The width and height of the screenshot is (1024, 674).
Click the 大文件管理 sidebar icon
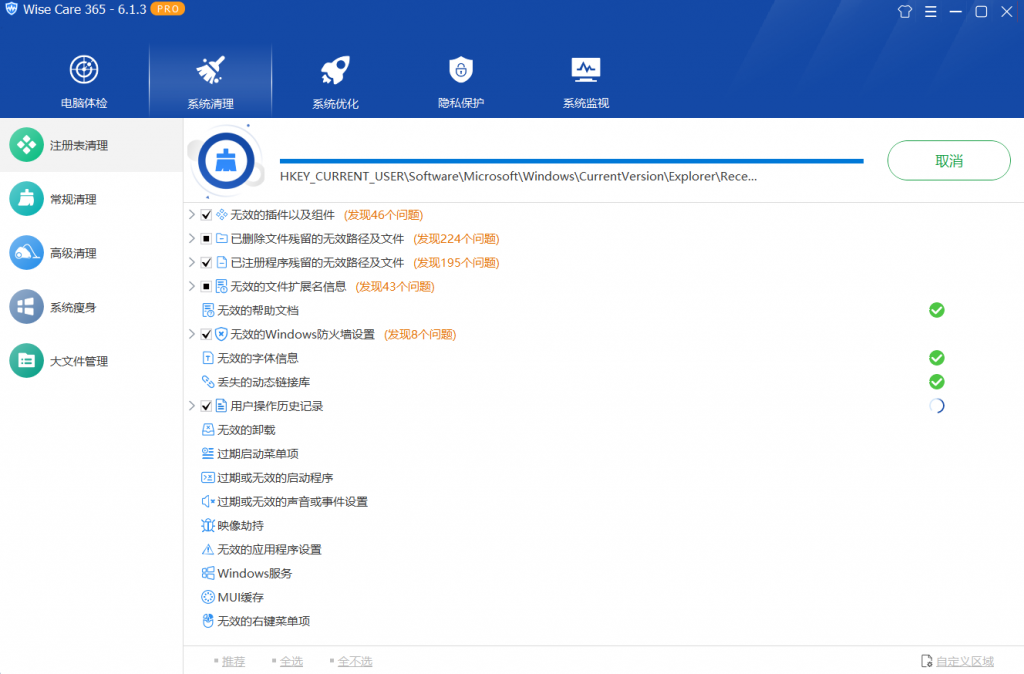(x=26, y=361)
